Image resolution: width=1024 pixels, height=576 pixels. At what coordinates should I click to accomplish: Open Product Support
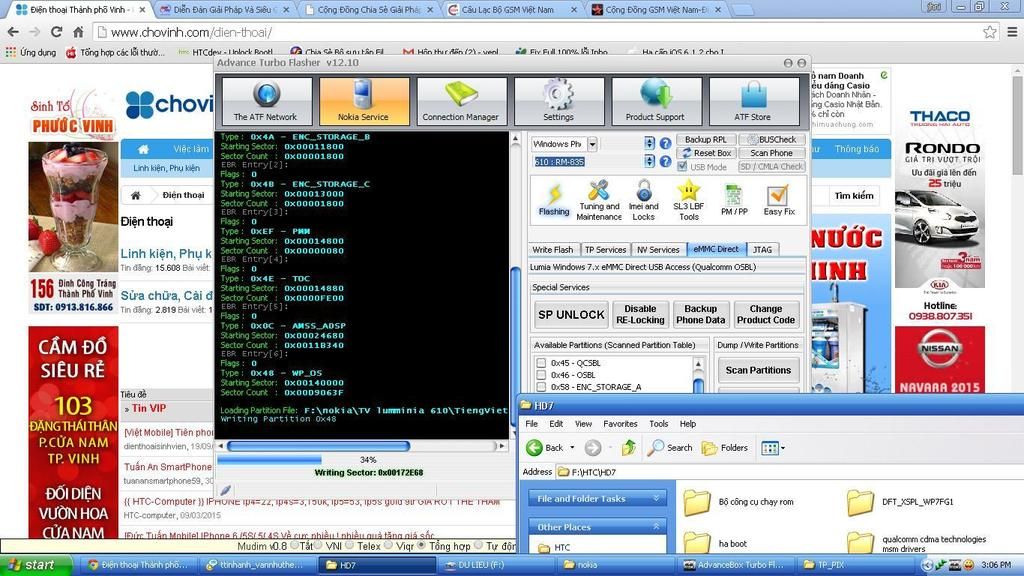(656, 101)
